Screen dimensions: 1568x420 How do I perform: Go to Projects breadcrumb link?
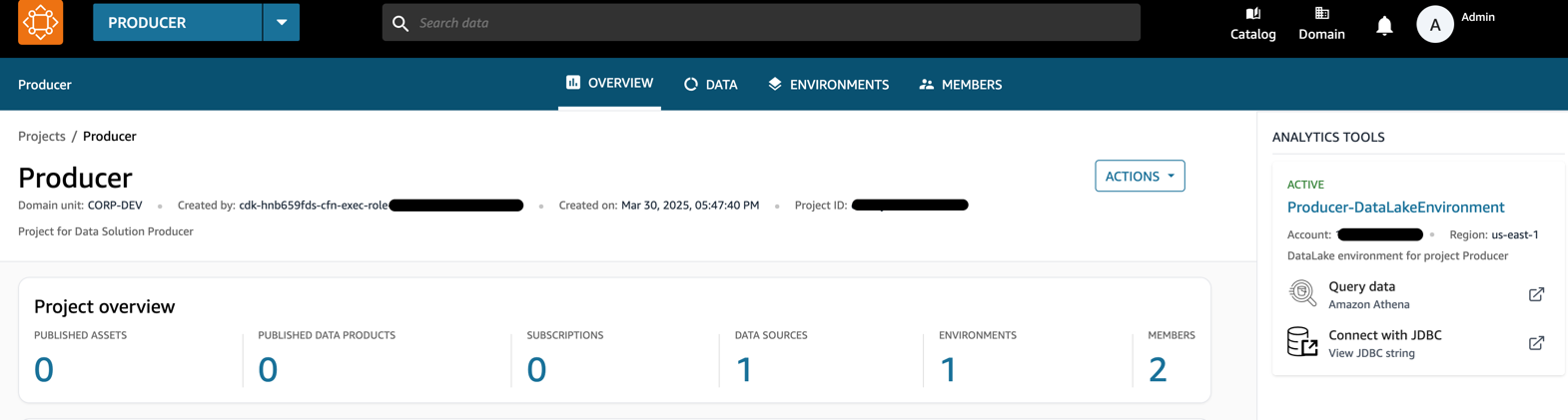pos(42,136)
